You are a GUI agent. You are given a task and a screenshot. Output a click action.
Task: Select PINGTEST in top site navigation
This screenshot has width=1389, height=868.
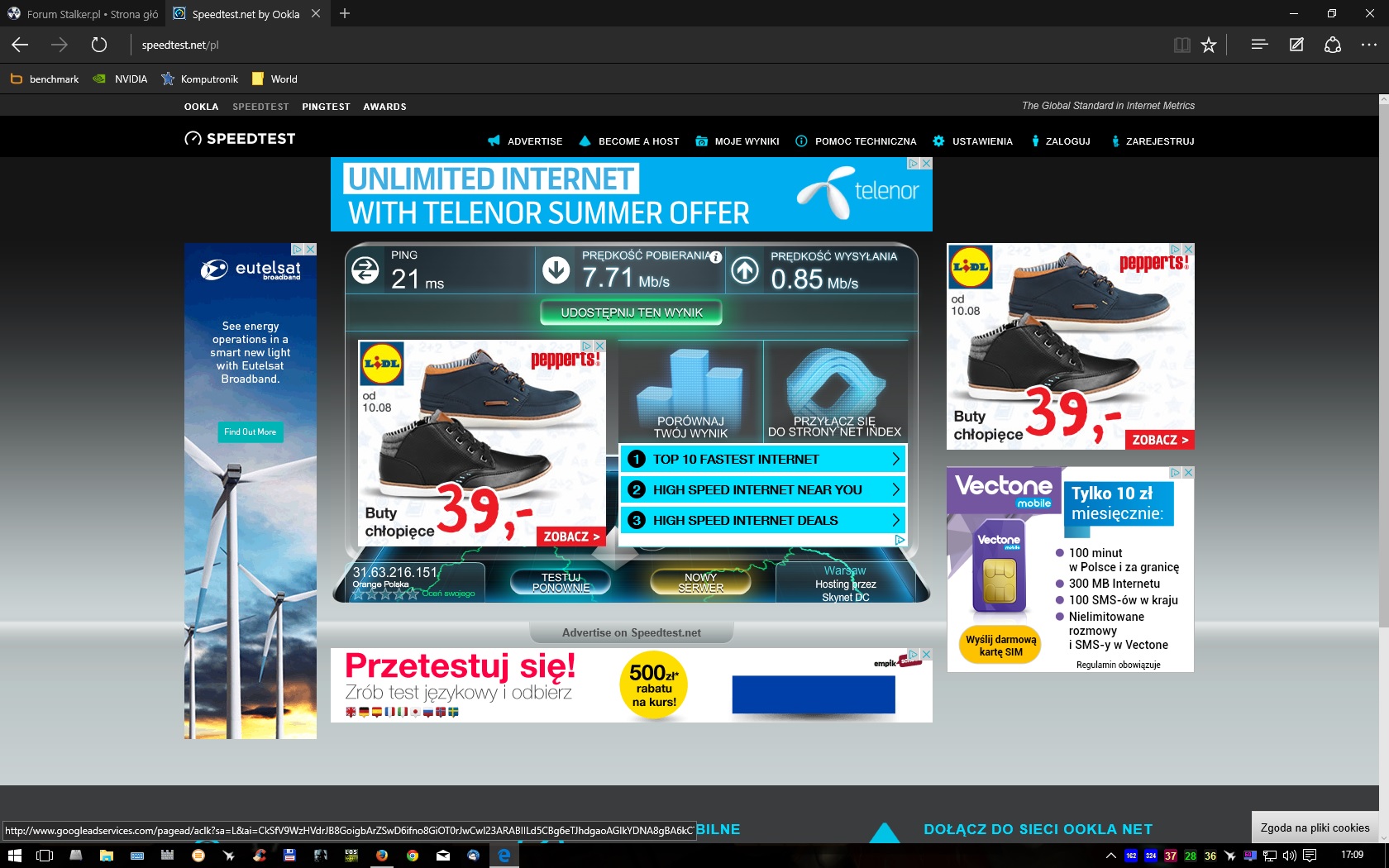coord(326,107)
